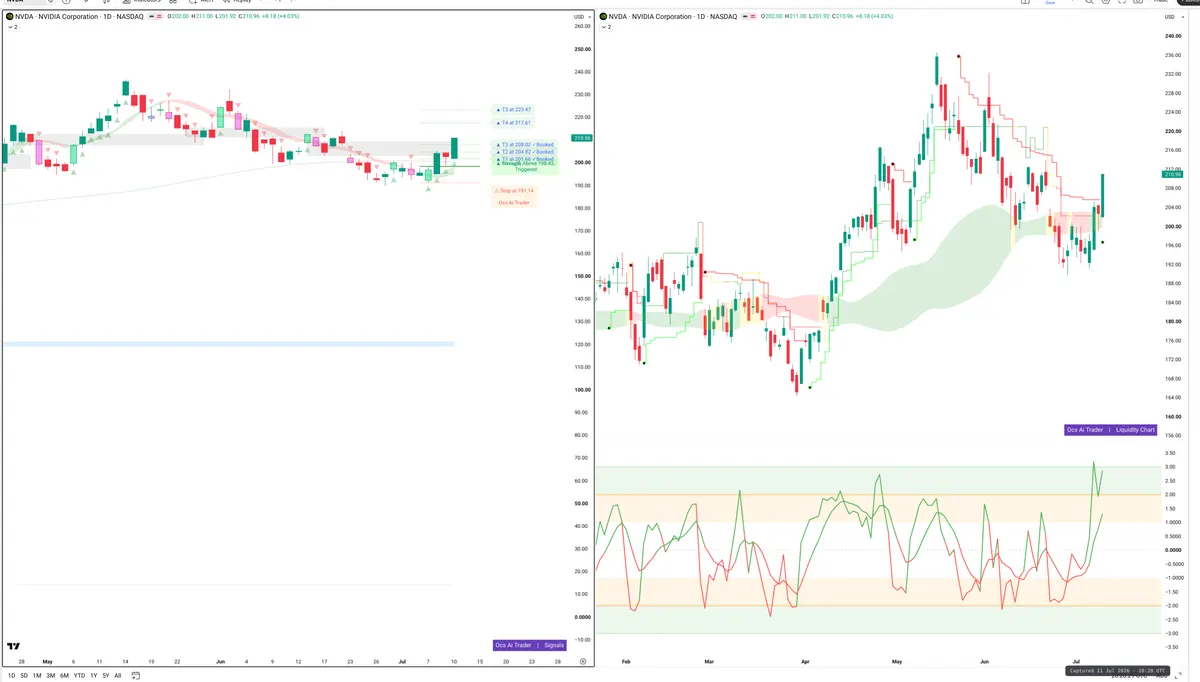Select the T4 at 217.61 target label
The image size is (1200, 682).
pos(515,122)
